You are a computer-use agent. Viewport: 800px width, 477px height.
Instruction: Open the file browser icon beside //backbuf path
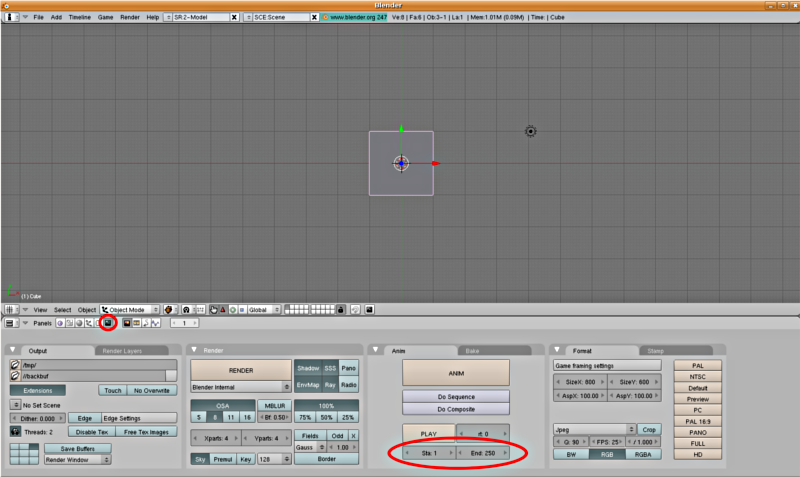point(15,376)
